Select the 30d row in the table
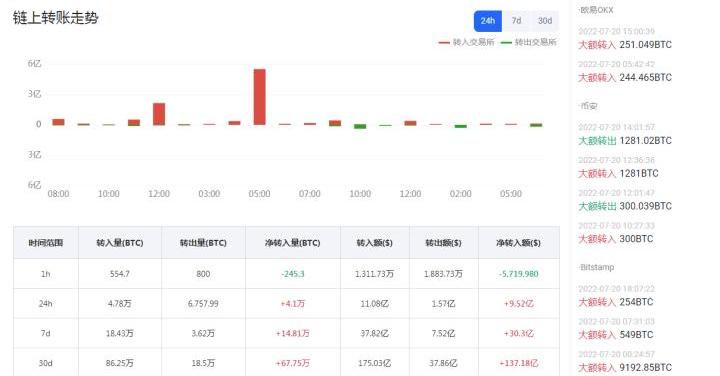This screenshot has width=720, height=376. pyautogui.click(x=287, y=363)
